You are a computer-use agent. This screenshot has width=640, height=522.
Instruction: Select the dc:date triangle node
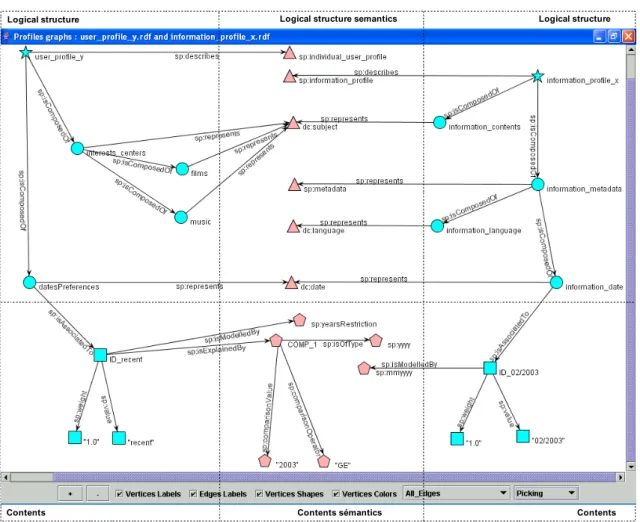(291, 282)
